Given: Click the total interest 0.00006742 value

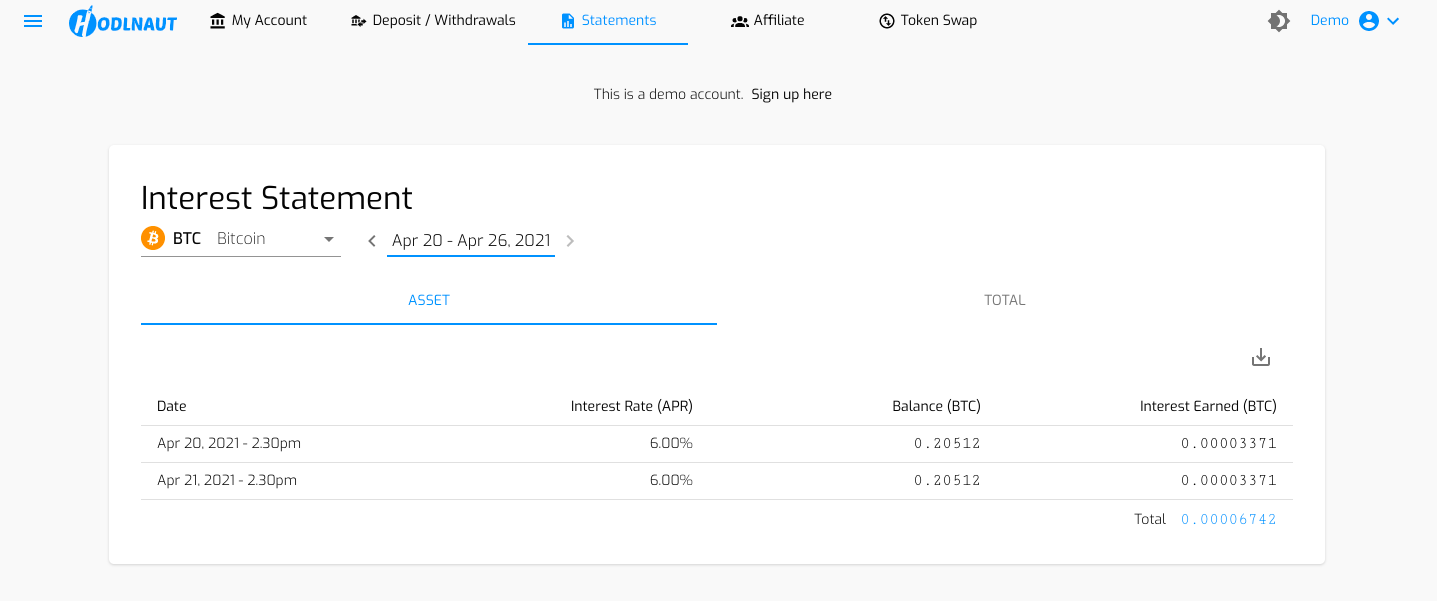Looking at the screenshot, I should pyautogui.click(x=1229, y=519).
